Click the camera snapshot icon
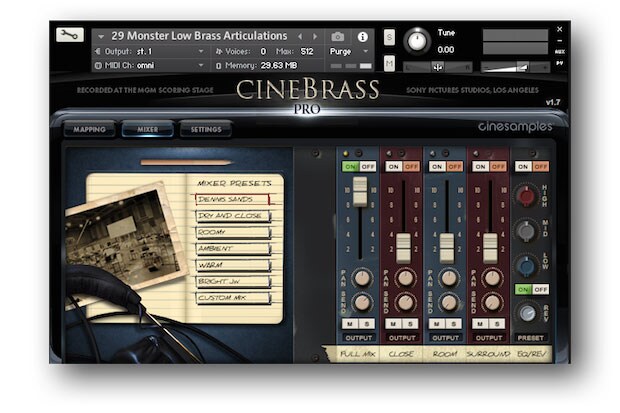The width and height of the screenshot is (620, 413). (x=337, y=37)
